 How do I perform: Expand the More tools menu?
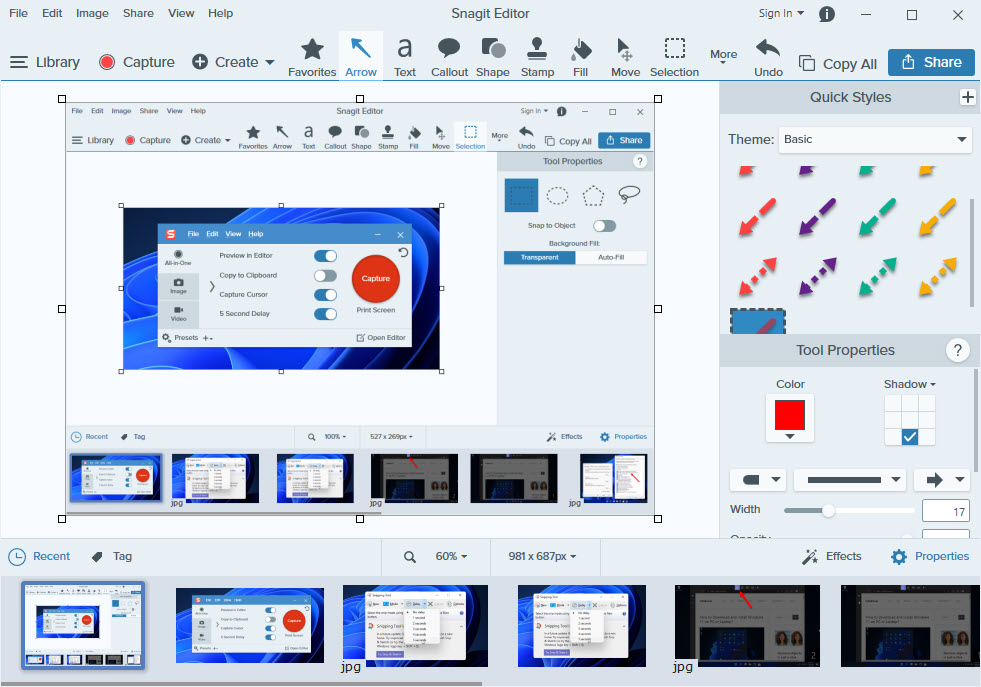pos(723,56)
